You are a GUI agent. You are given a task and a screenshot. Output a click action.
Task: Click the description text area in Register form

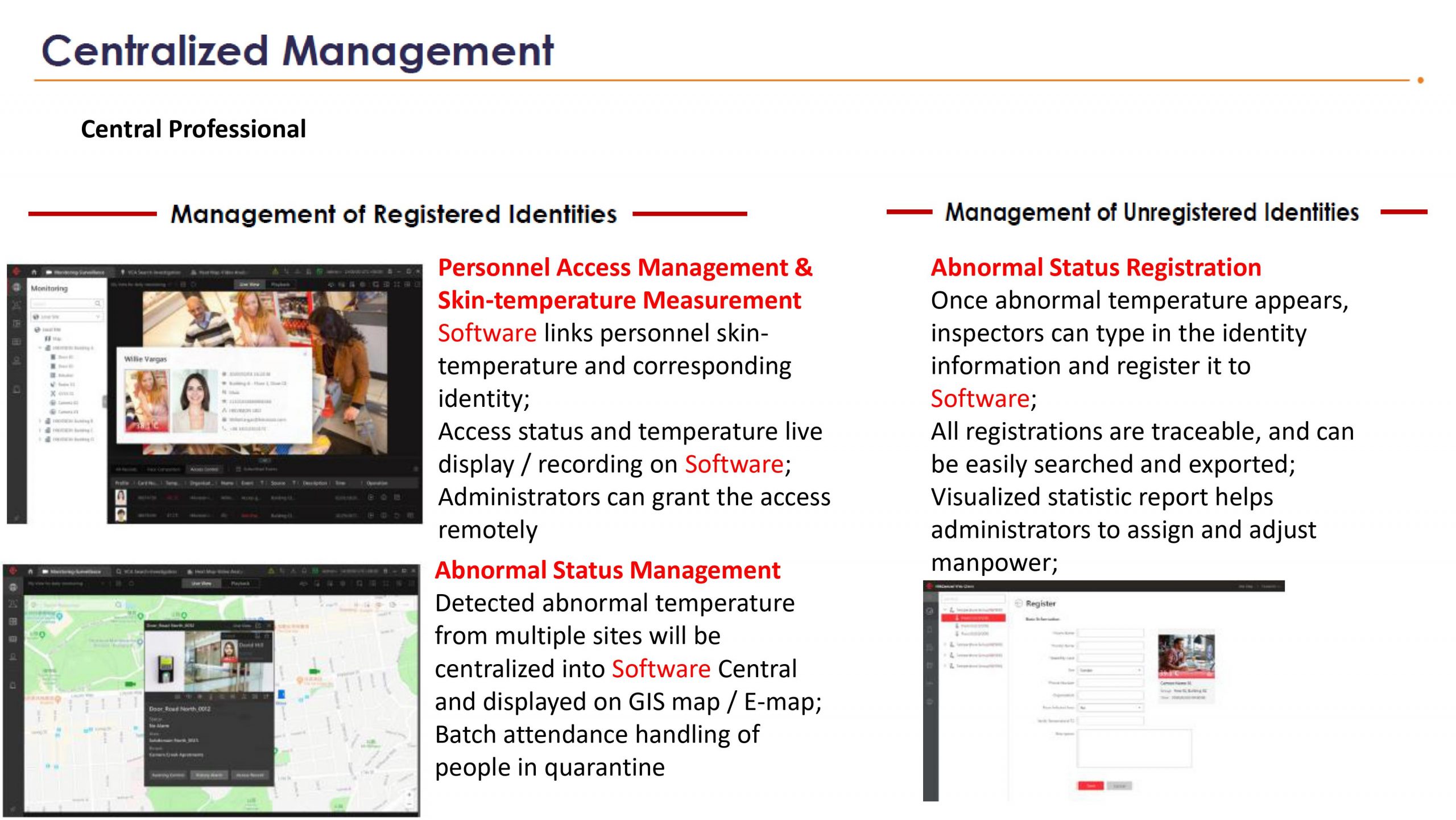1134,748
